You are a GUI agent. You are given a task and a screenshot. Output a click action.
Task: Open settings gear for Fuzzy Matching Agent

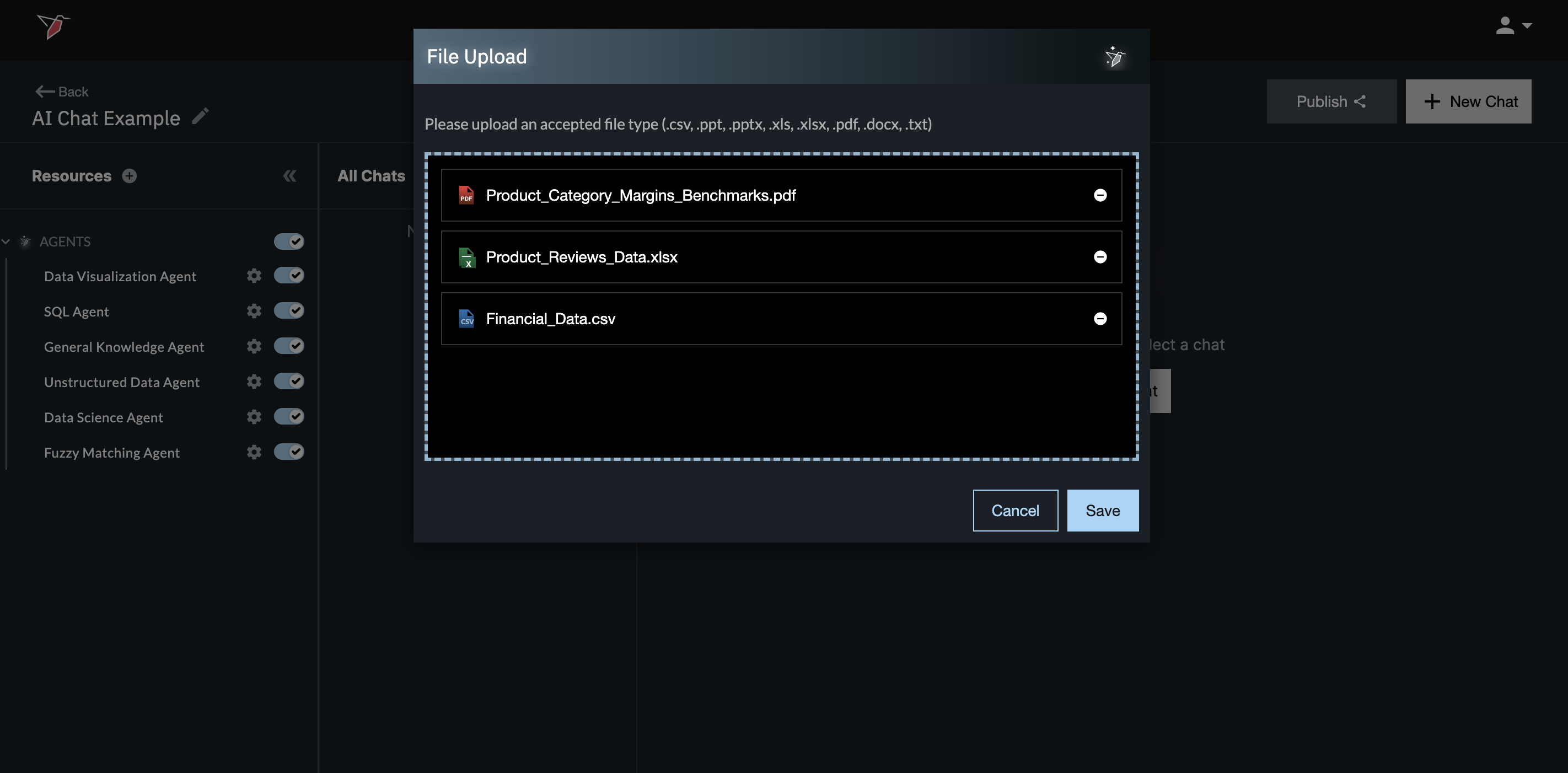coord(254,452)
